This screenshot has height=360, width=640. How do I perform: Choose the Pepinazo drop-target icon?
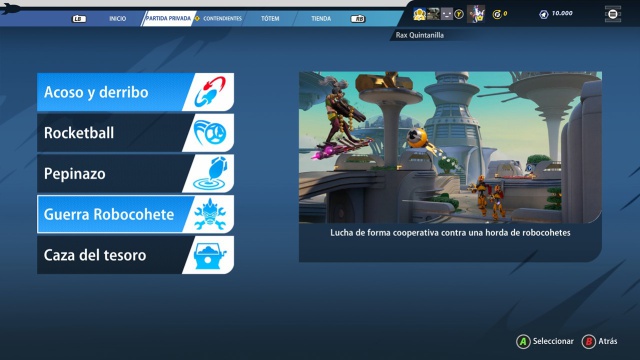pyautogui.click(x=211, y=173)
